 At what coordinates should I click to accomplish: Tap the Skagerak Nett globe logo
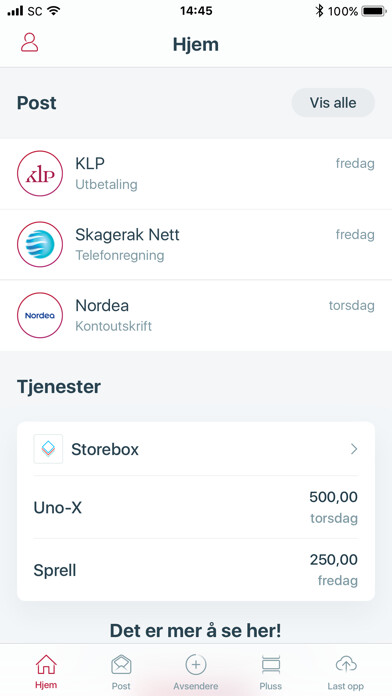(40, 244)
